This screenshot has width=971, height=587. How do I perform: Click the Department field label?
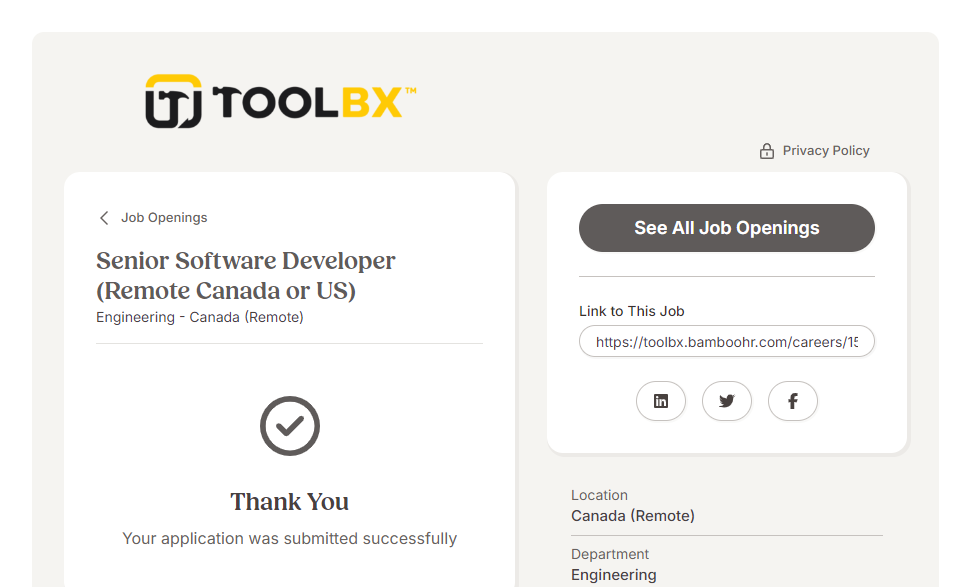pos(610,554)
